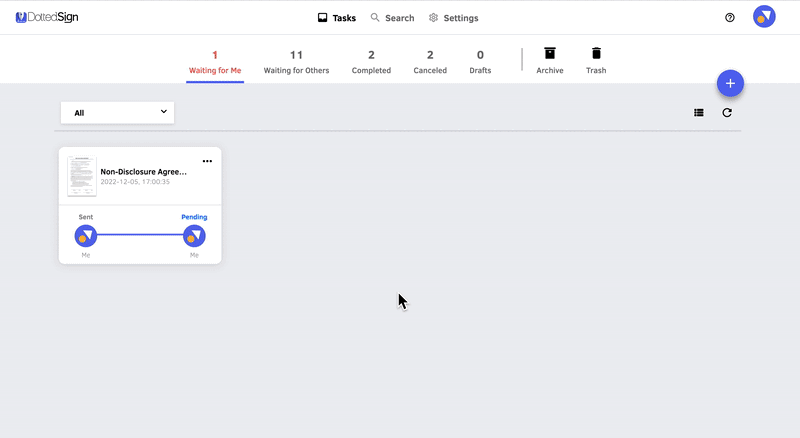This screenshot has width=800, height=438.
Task: Click the help question mark icon
Action: (x=730, y=17)
